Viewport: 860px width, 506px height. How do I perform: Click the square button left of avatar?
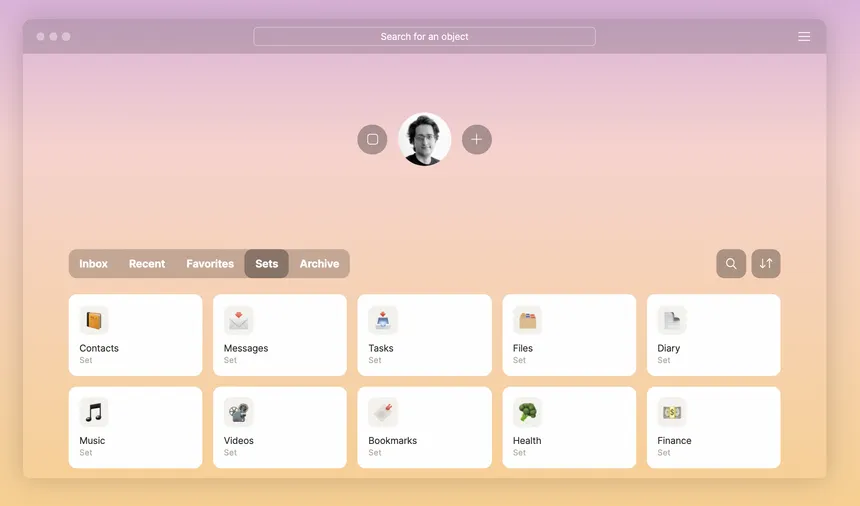(x=372, y=139)
